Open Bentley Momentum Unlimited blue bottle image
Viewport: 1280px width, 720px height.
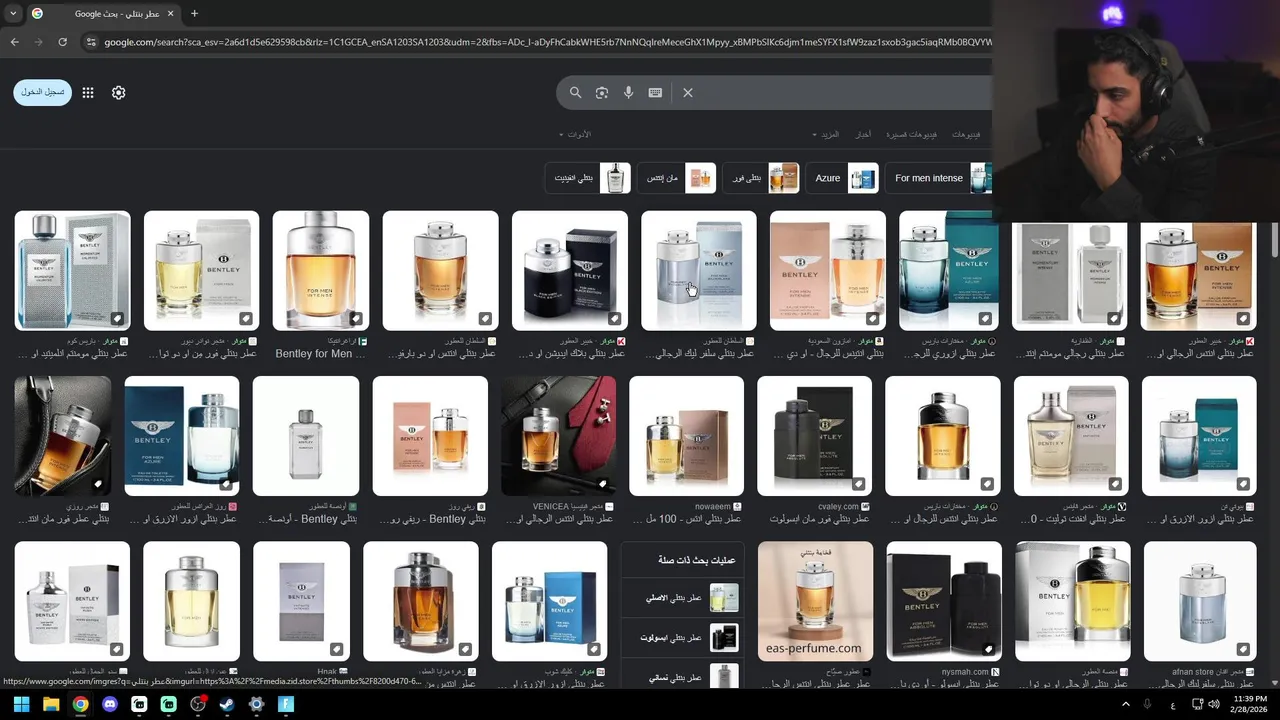tap(72, 270)
